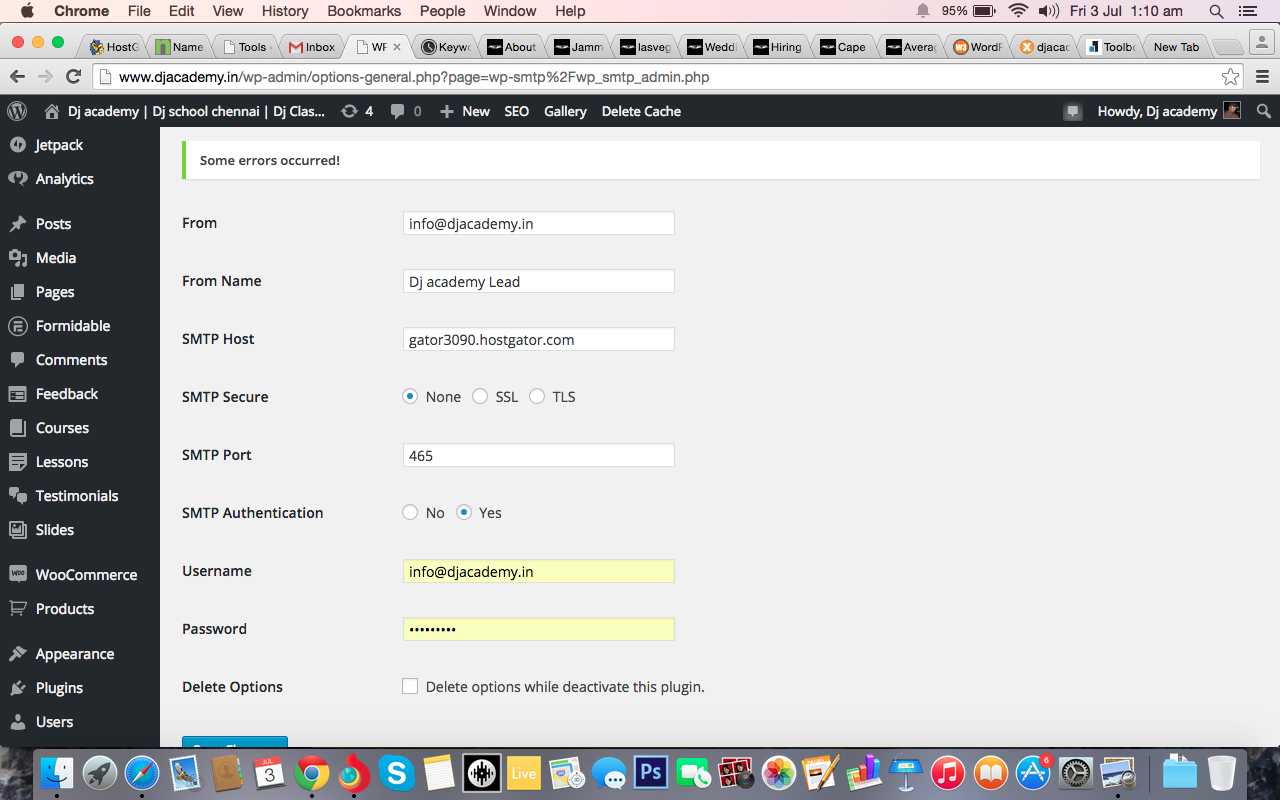Open the New content dropdown
This screenshot has width=1280, height=800.
click(464, 111)
